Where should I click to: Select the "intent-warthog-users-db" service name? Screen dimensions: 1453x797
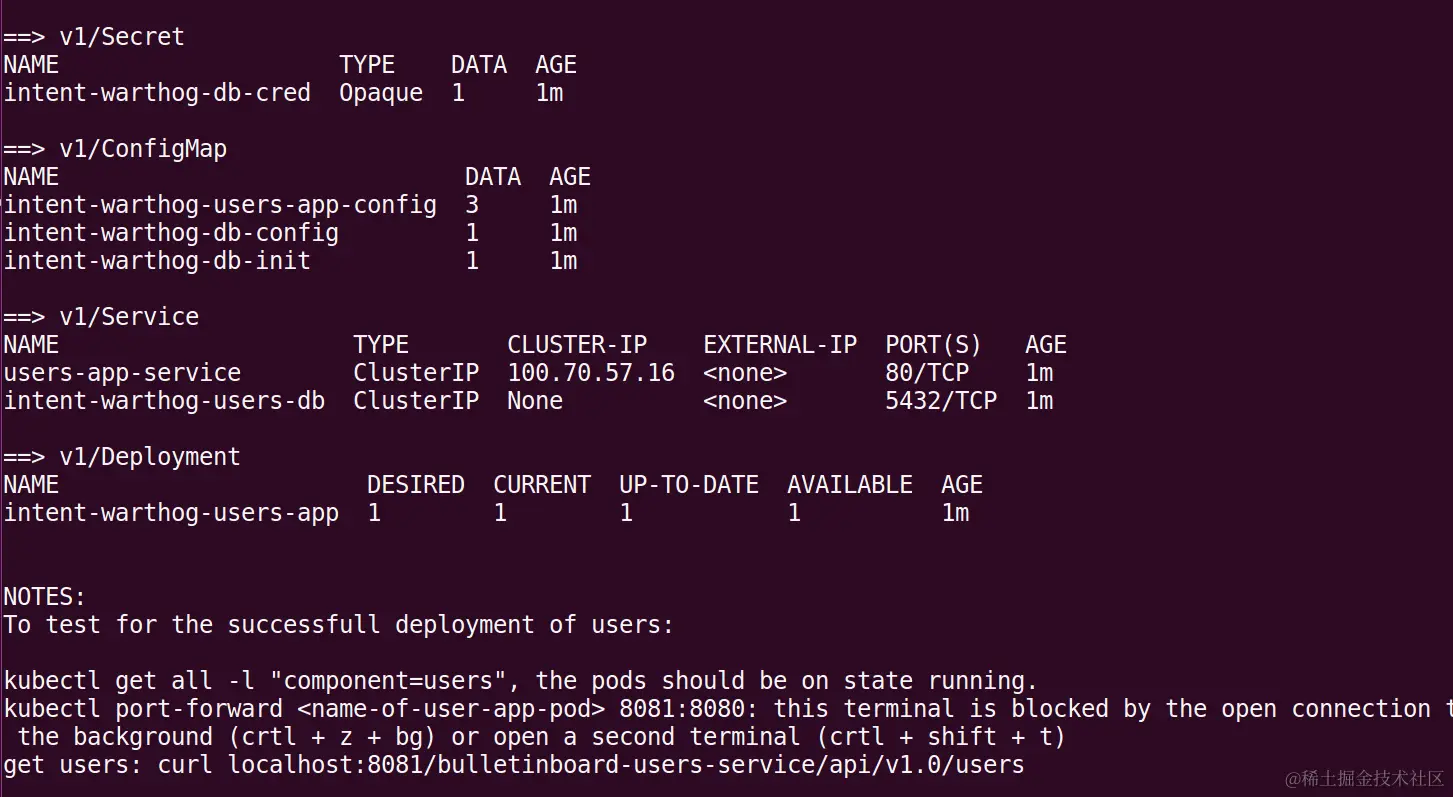pyautogui.click(x=164, y=401)
